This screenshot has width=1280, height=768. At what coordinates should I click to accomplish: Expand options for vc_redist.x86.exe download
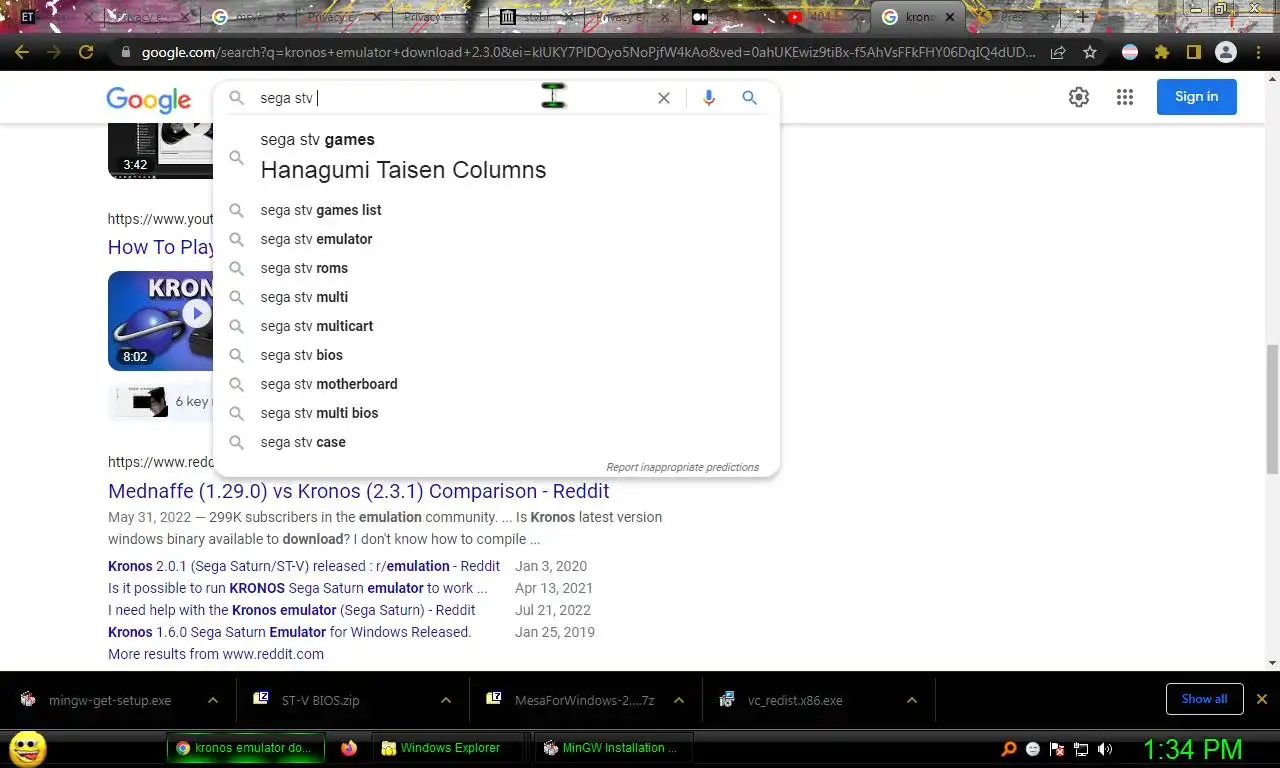click(912, 700)
